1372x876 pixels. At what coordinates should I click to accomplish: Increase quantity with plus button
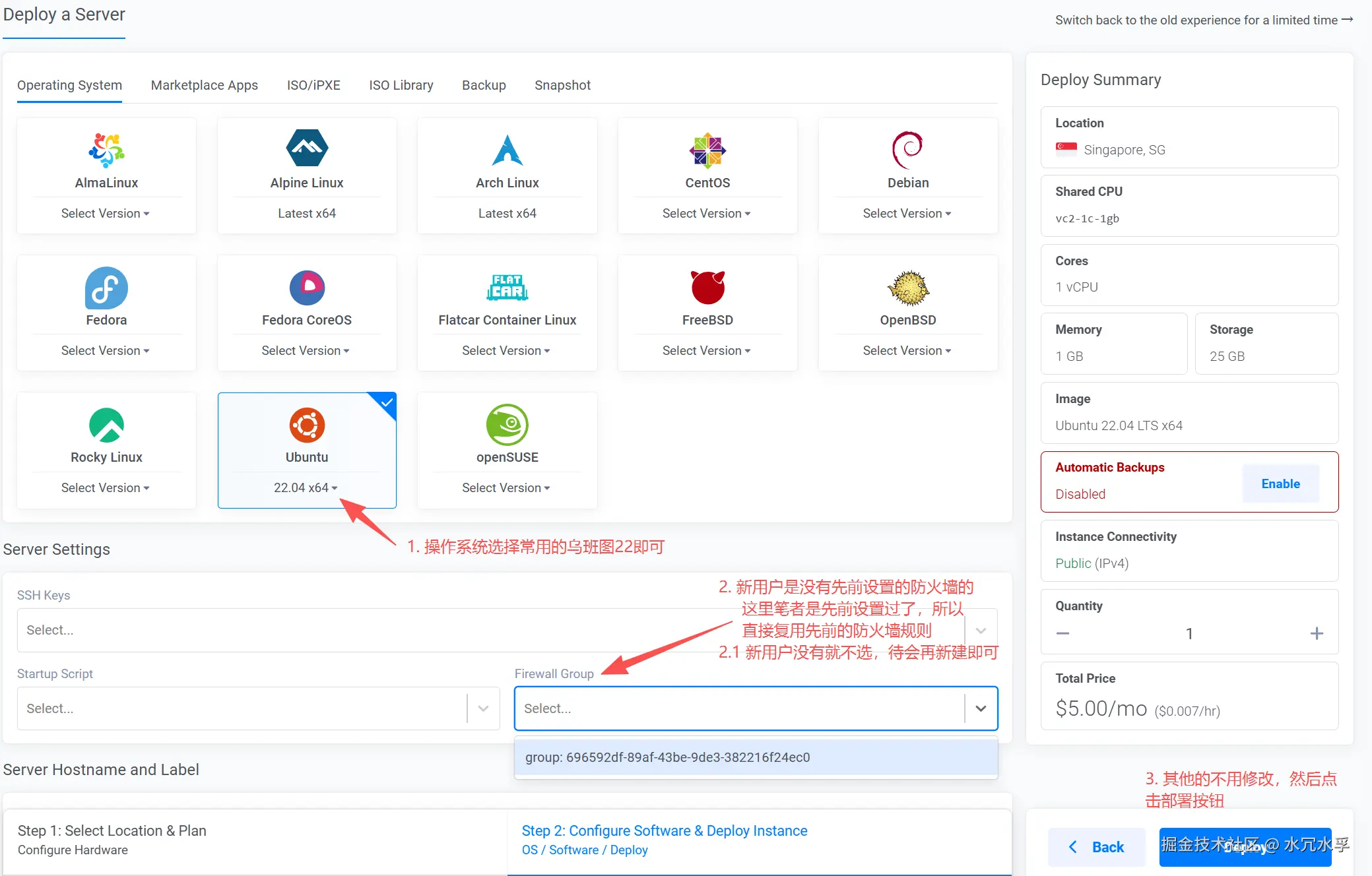pos(1317,633)
